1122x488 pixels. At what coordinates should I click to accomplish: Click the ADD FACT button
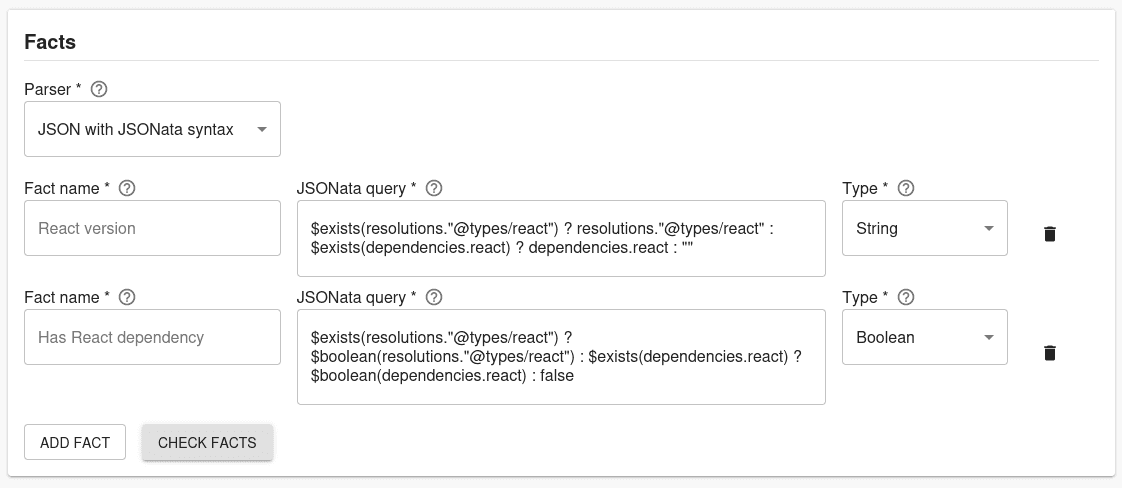[x=75, y=442]
